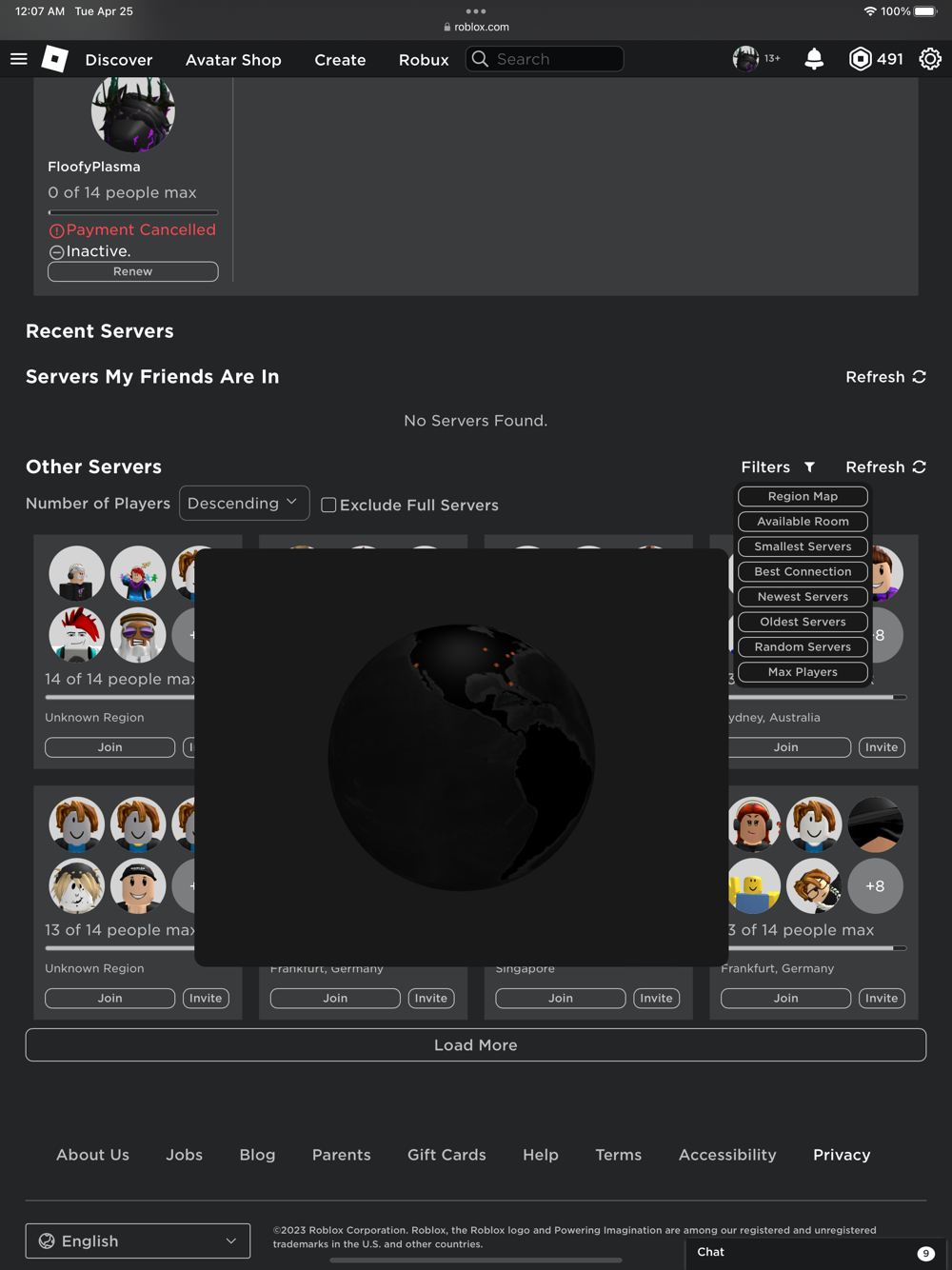Open the Avatar Shop tab
The width and height of the screenshot is (952, 1270).
tap(233, 59)
